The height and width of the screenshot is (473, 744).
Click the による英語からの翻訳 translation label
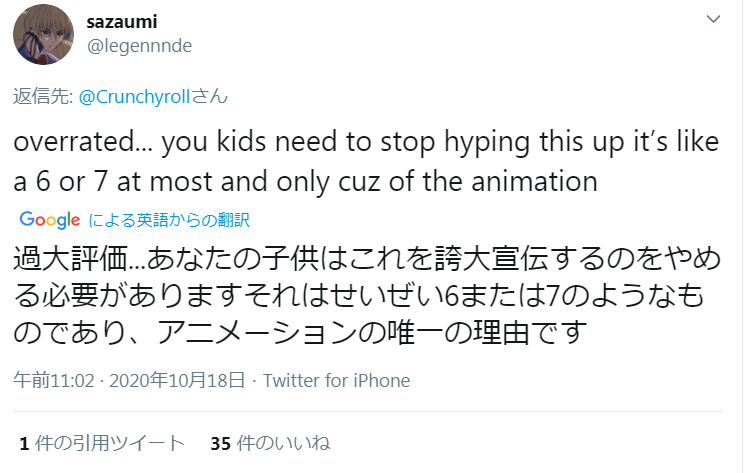click(x=169, y=220)
